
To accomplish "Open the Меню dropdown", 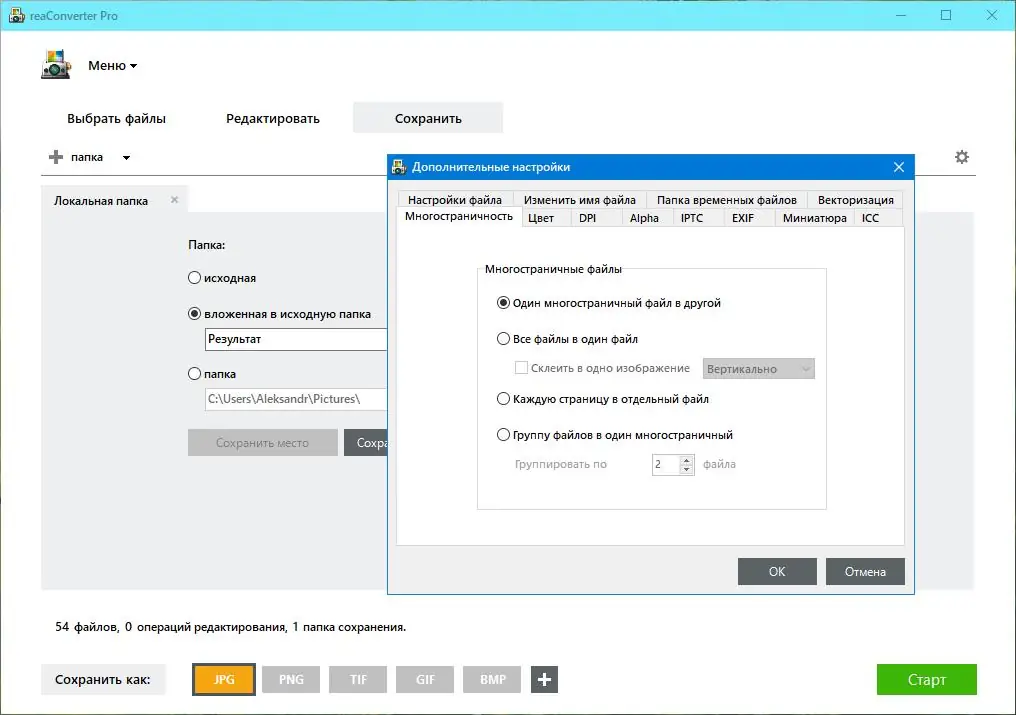I will 112,65.
